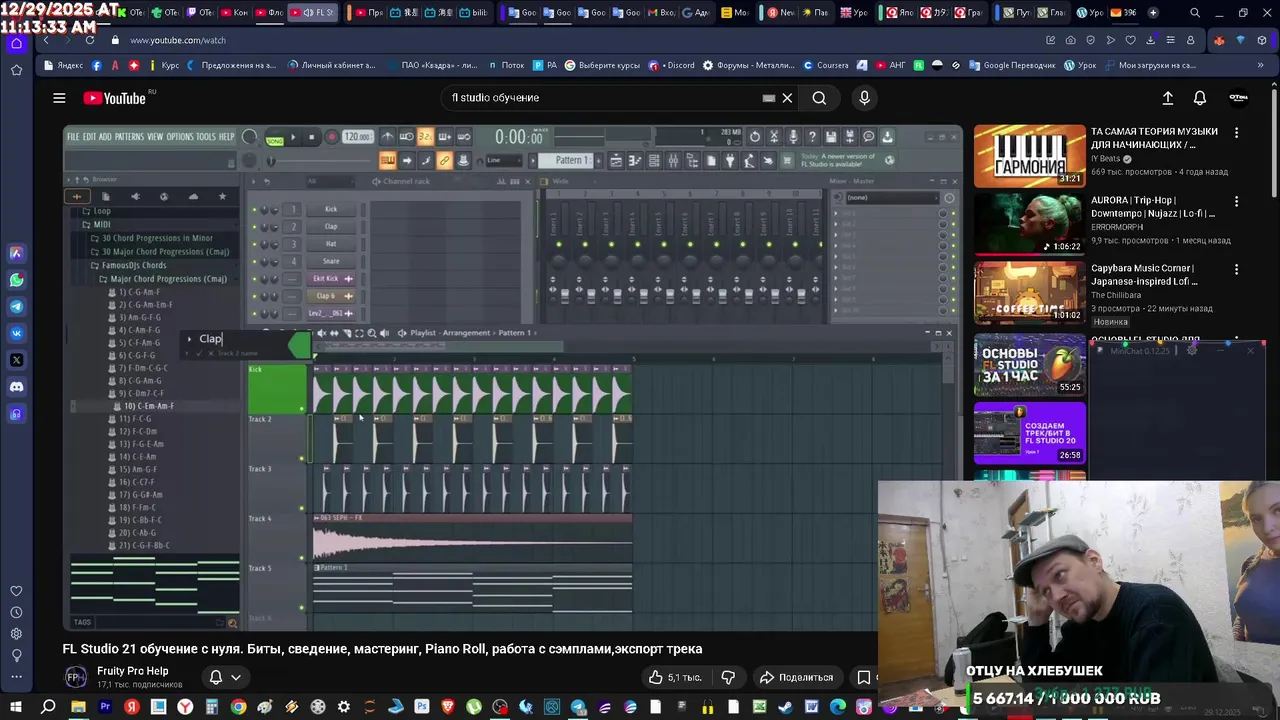Open the subscription bell dropdown chevron
The image size is (1280, 720).
click(236, 677)
